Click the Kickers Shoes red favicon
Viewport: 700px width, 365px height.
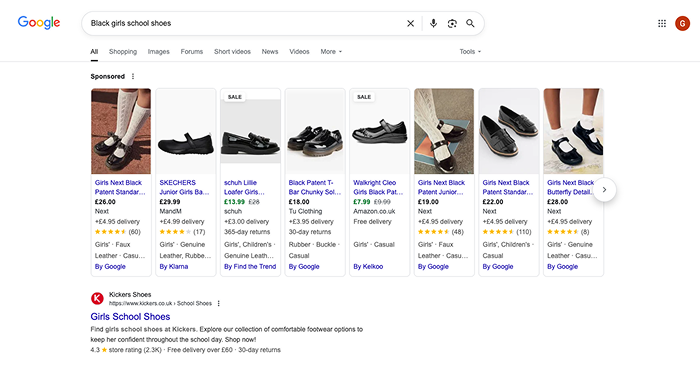[97, 298]
